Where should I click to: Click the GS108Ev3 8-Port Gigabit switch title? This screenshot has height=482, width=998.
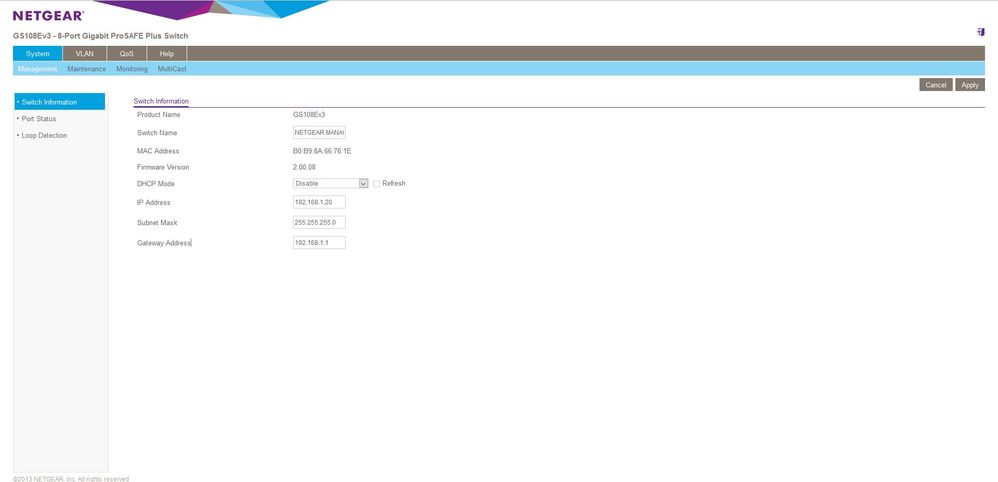pyautogui.click(x=101, y=36)
